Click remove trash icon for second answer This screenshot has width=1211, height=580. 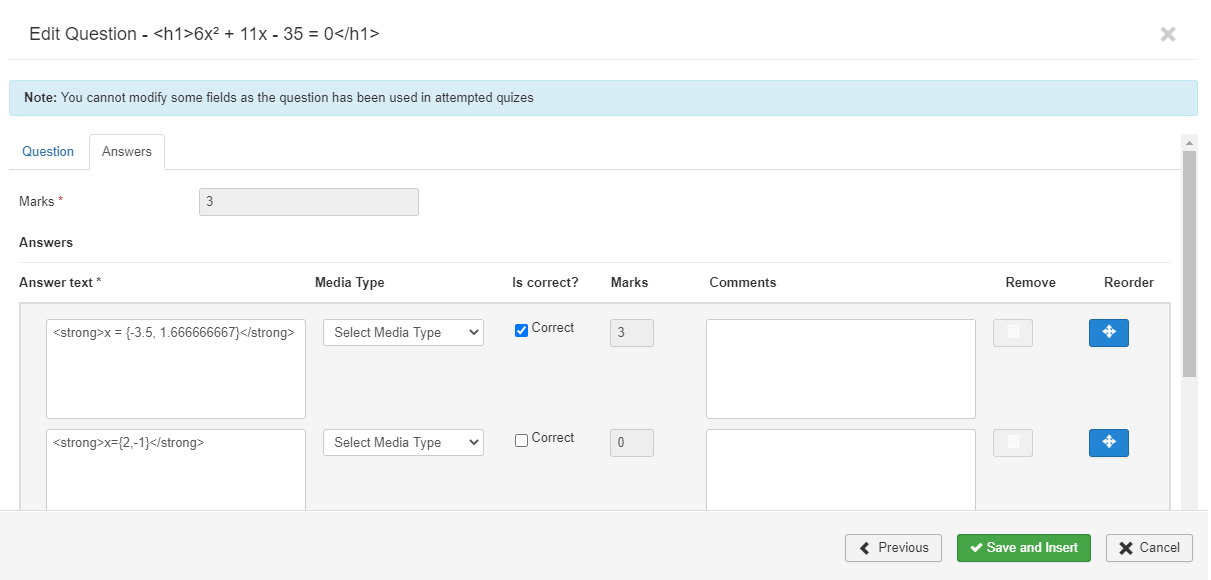(x=1012, y=443)
